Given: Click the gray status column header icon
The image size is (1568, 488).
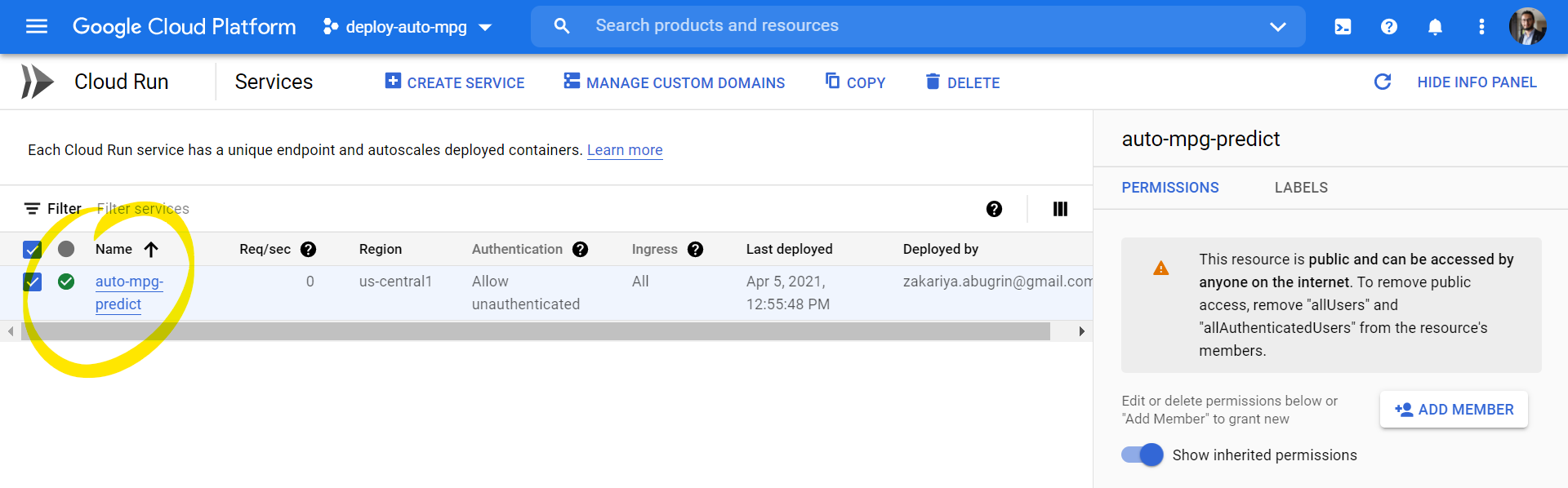Looking at the screenshot, I should 66,249.
